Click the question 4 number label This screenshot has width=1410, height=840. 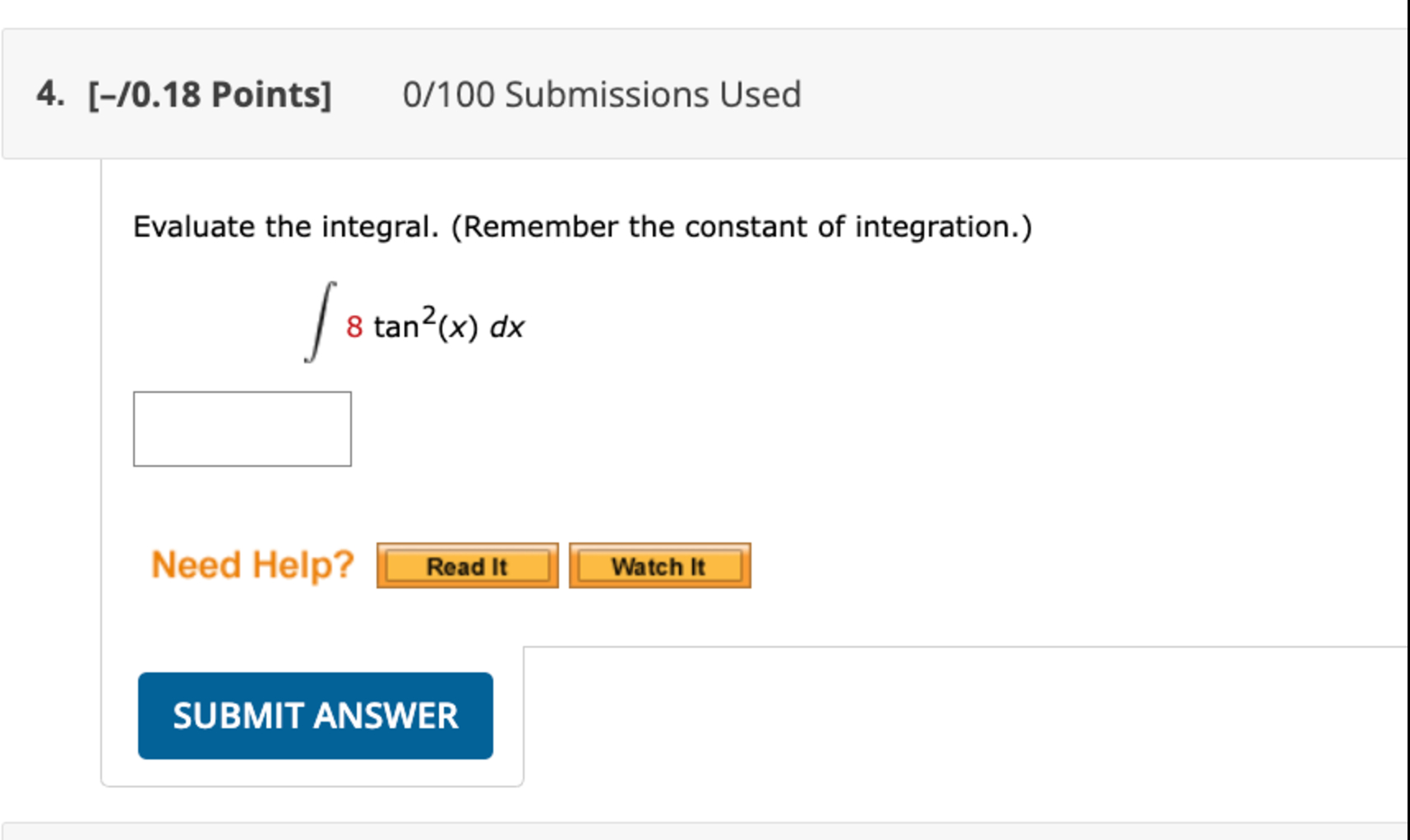click(49, 93)
